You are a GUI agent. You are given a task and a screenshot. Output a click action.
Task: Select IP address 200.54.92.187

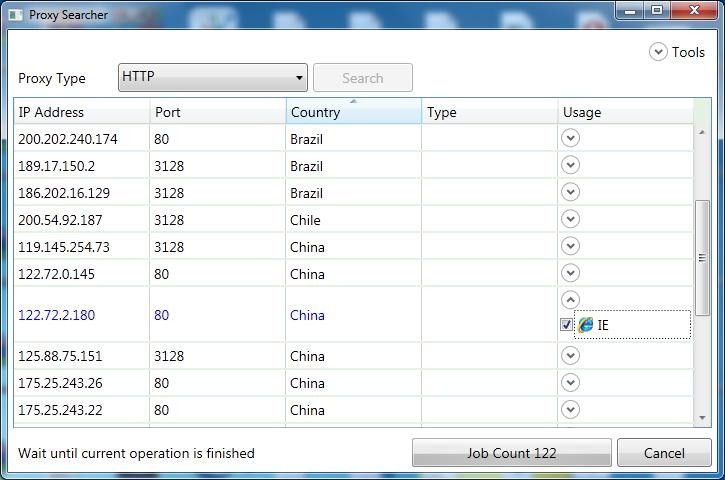tap(60, 220)
